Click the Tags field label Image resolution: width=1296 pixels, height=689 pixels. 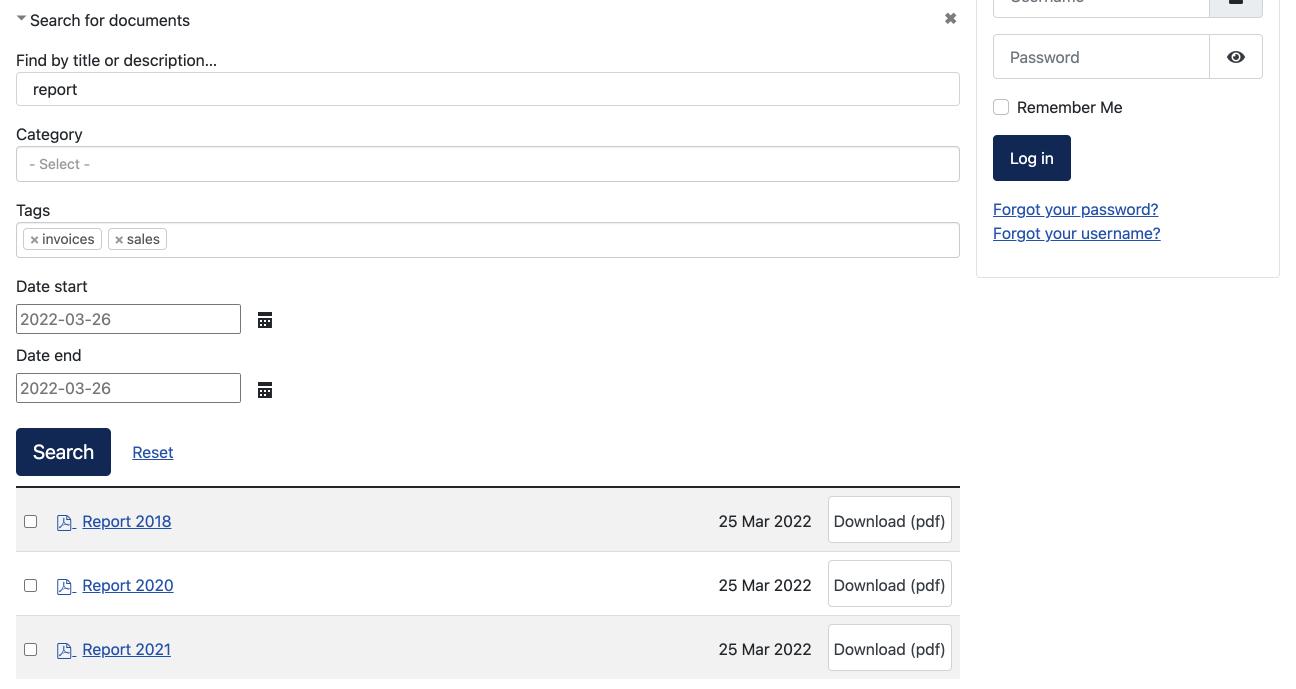pos(33,210)
